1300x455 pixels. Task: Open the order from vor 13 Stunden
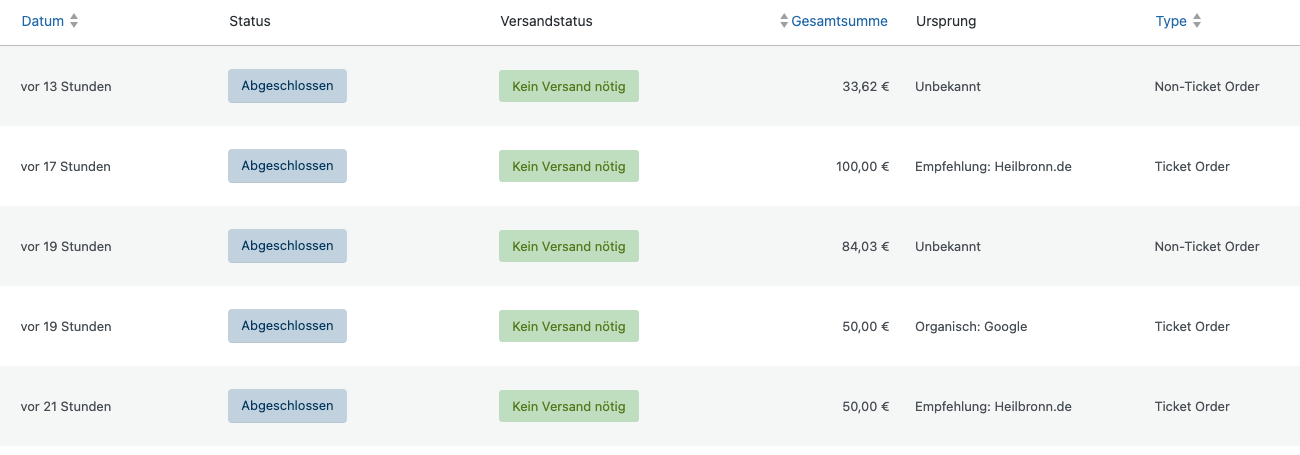point(66,86)
